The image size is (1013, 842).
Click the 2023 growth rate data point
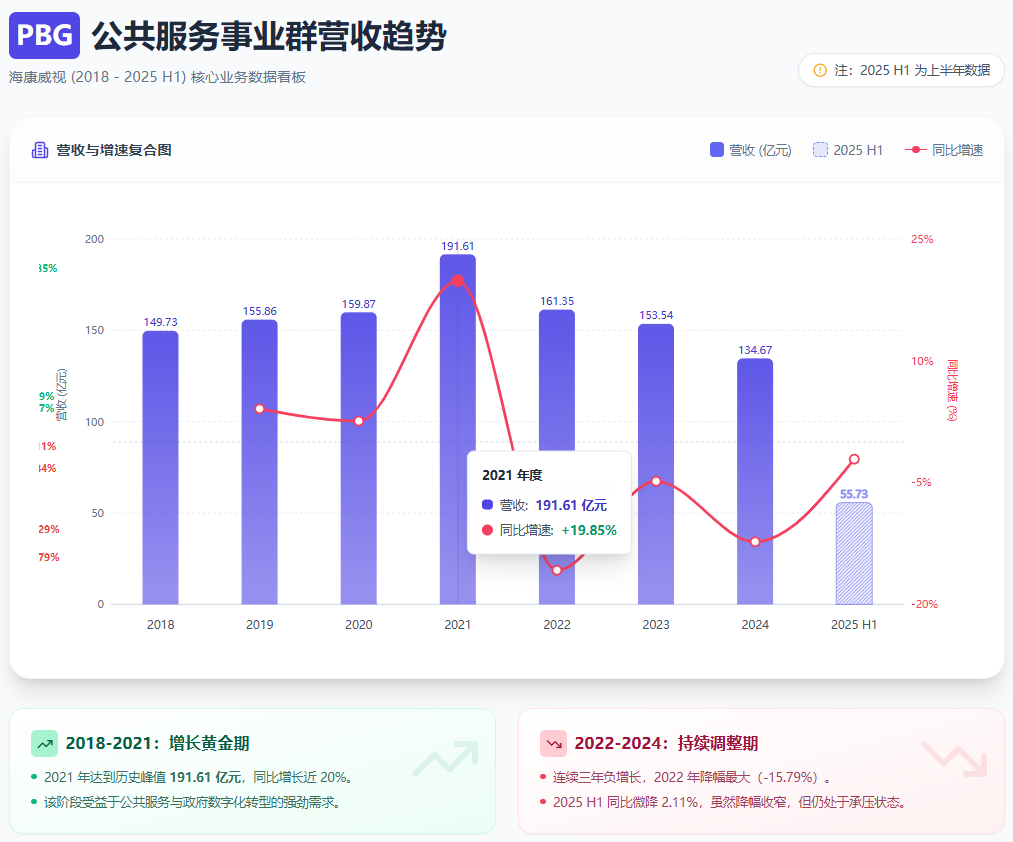tap(656, 481)
